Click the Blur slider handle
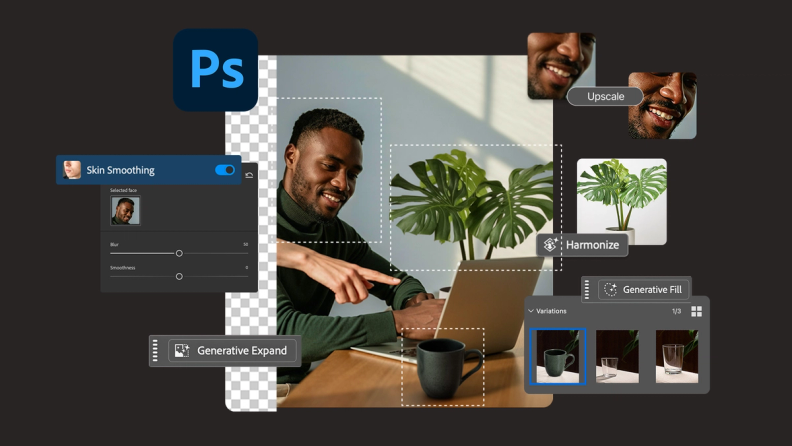 coord(179,253)
